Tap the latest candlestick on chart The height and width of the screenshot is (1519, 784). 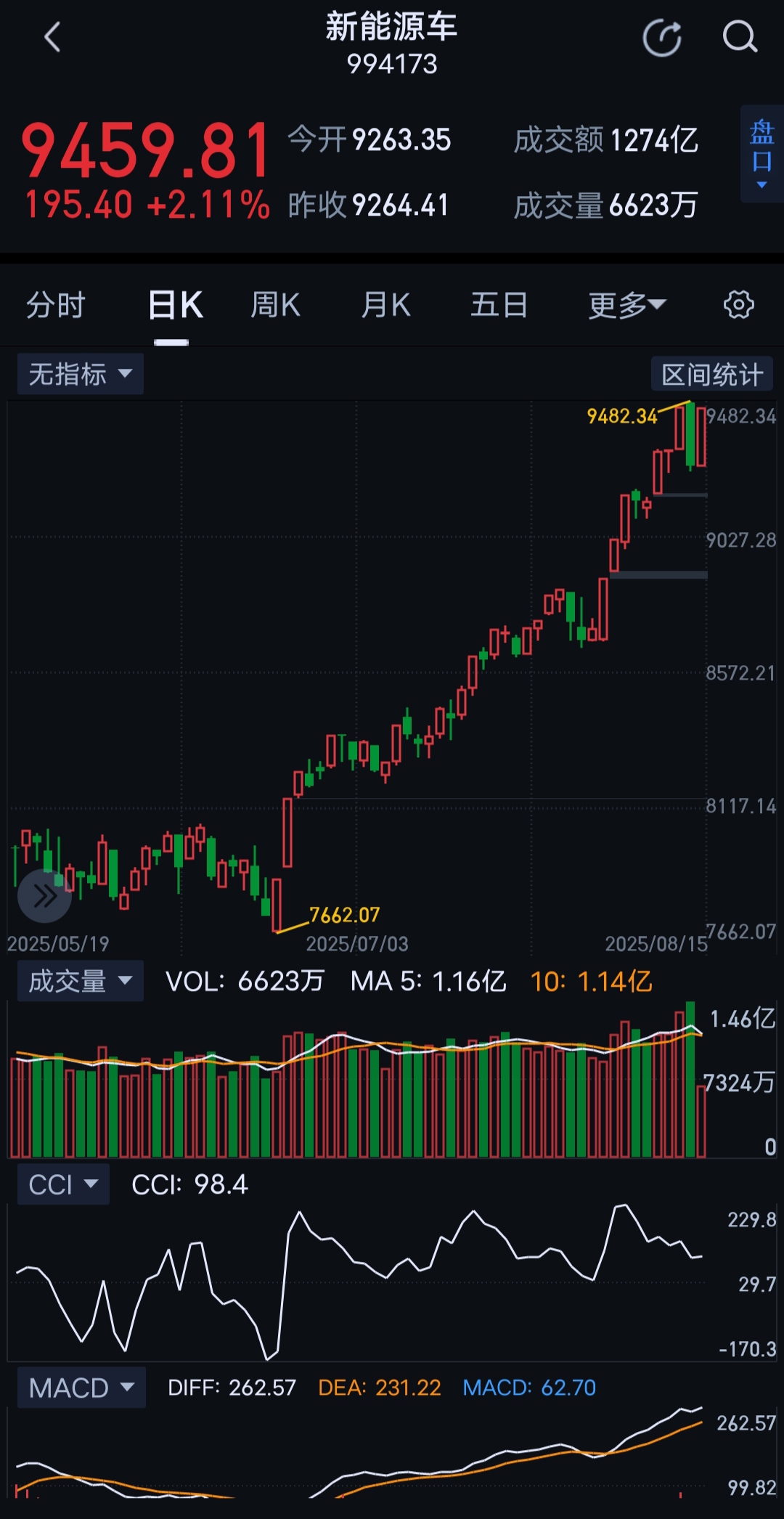pyautogui.click(x=701, y=436)
